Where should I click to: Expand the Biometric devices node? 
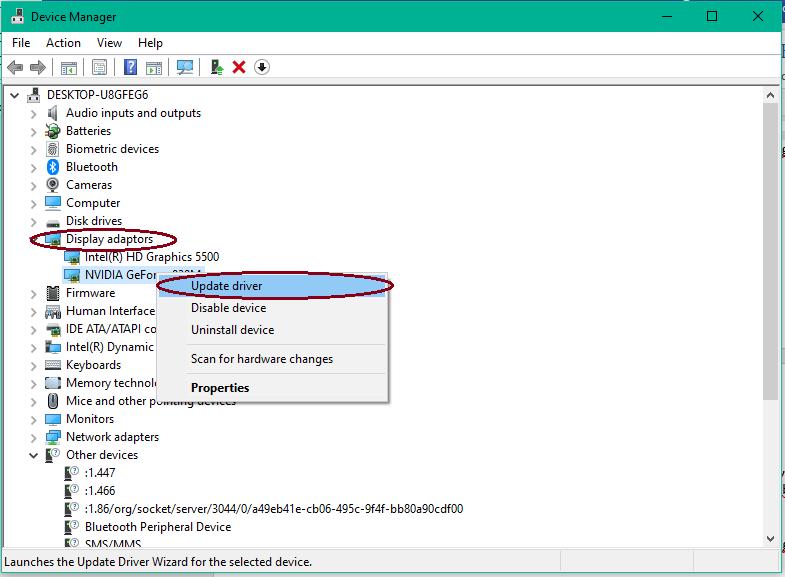point(33,150)
